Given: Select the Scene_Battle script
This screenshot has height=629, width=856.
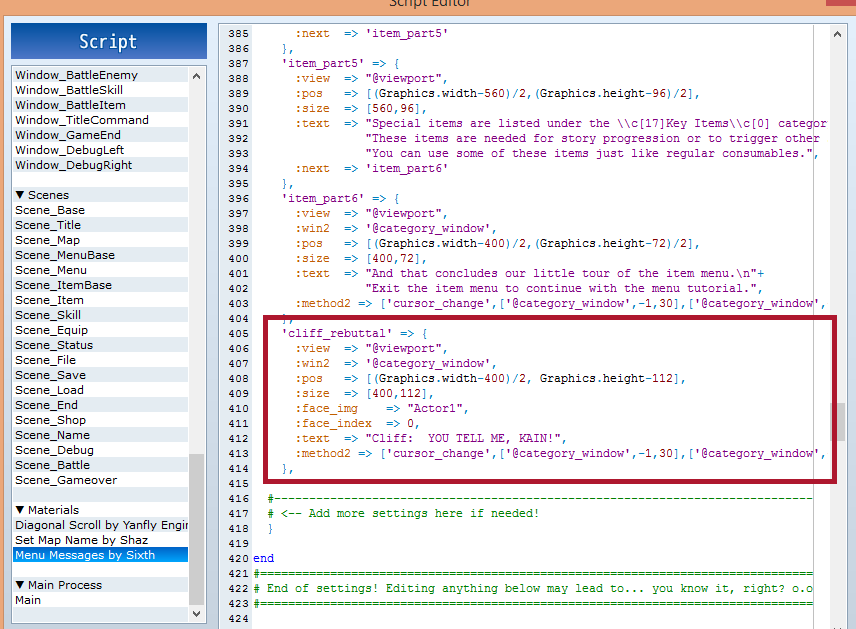Looking at the screenshot, I should (100, 465).
